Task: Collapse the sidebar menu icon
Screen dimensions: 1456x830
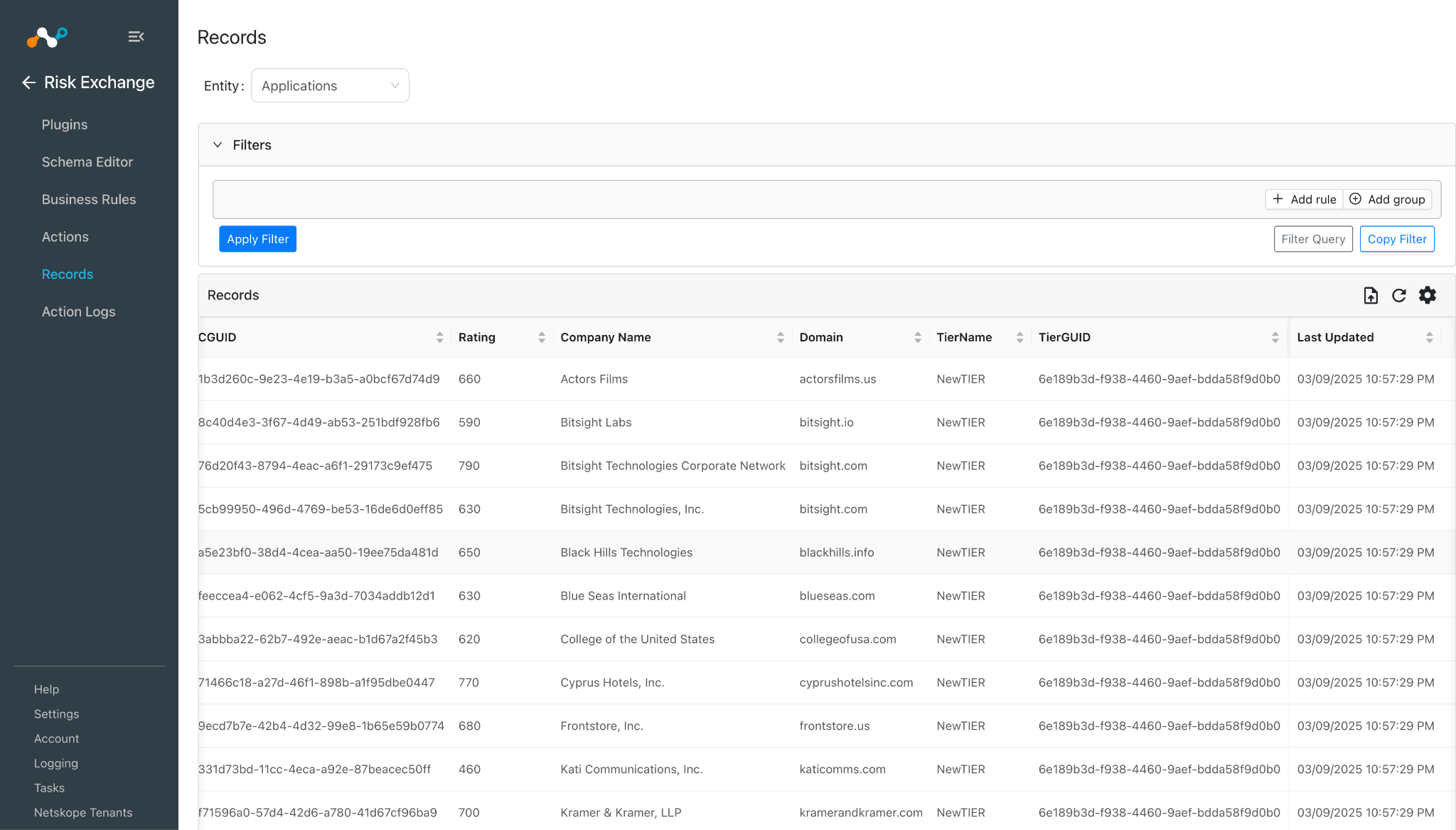Action: coord(136,36)
